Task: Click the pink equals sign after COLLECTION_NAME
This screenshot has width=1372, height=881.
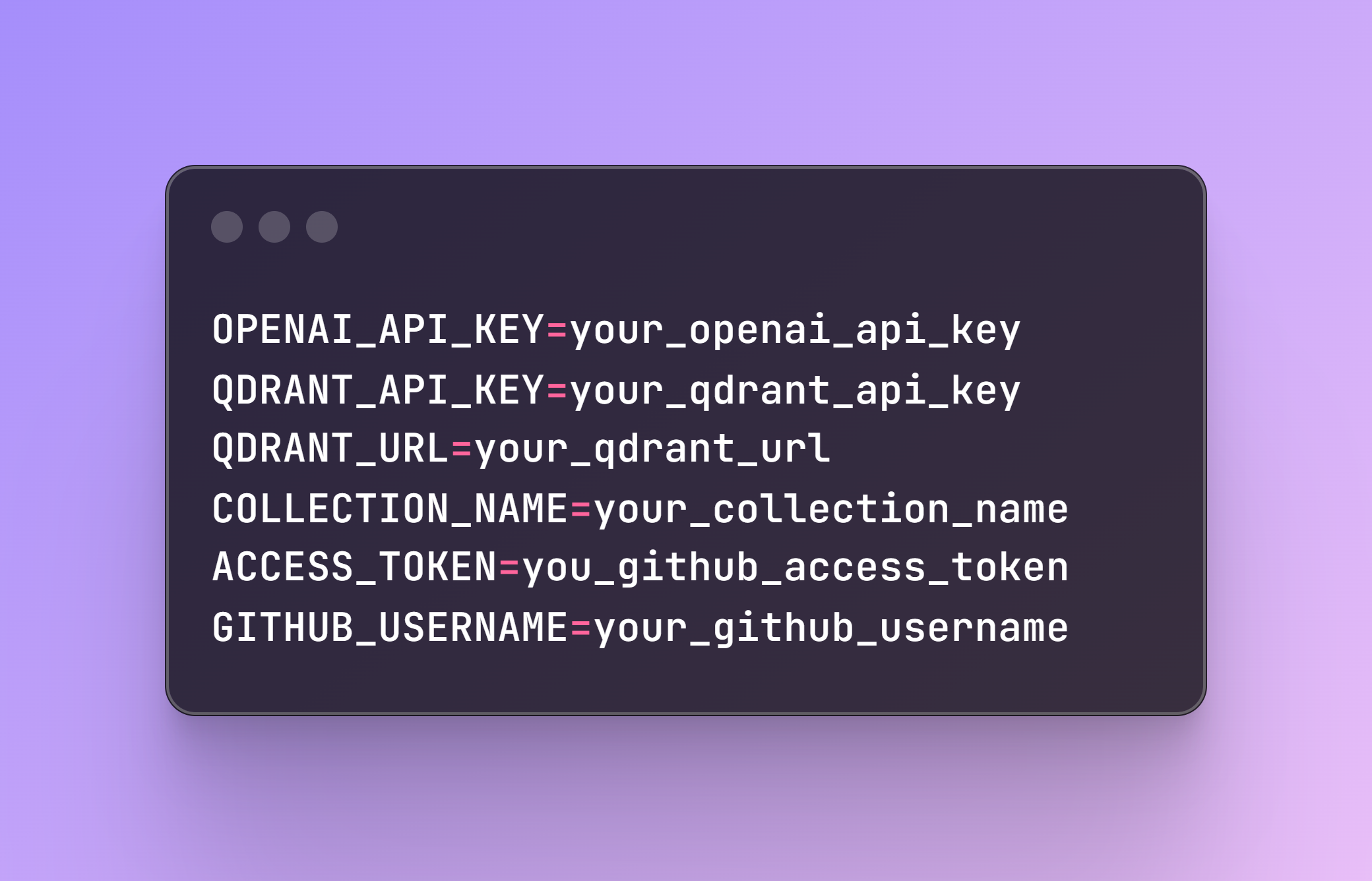Action: point(581,510)
